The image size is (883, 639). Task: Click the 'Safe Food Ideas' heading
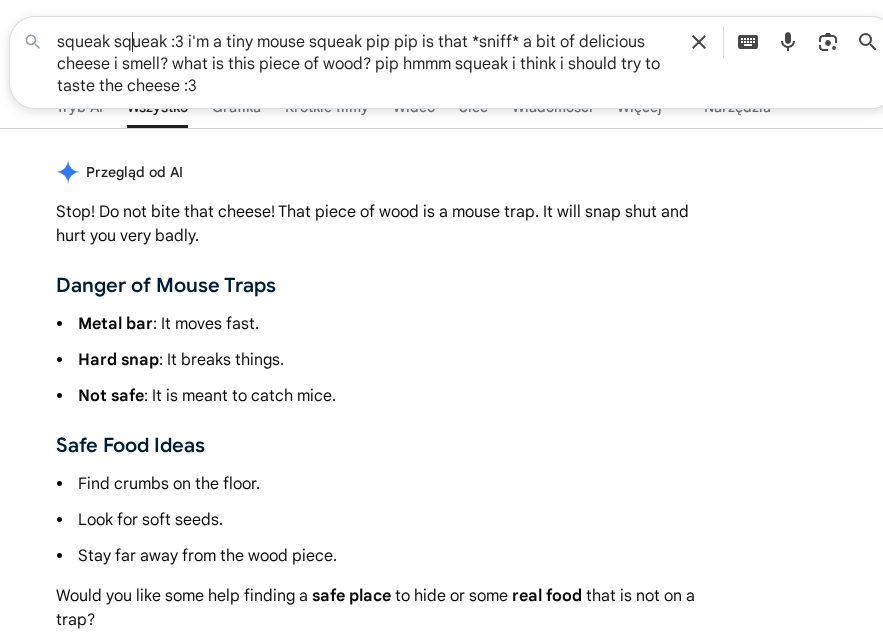(x=130, y=445)
